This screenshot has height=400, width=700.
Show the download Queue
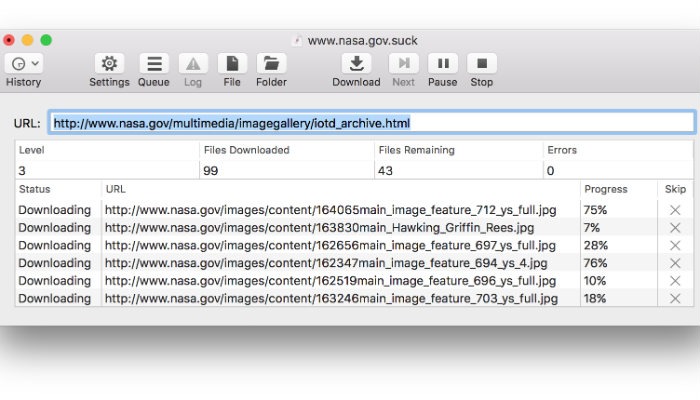click(154, 64)
